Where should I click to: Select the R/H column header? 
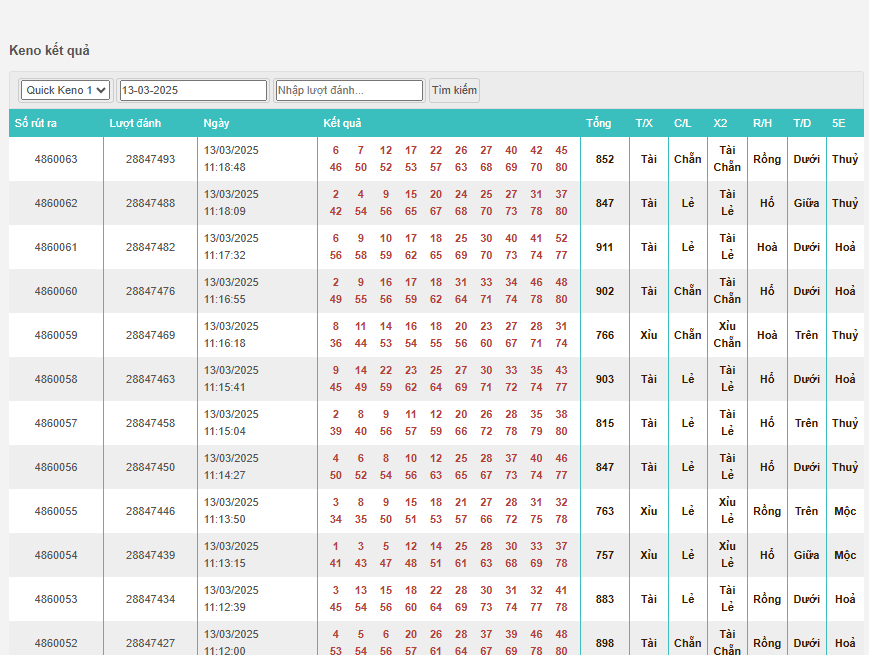pyautogui.click(x=762, y=123)
